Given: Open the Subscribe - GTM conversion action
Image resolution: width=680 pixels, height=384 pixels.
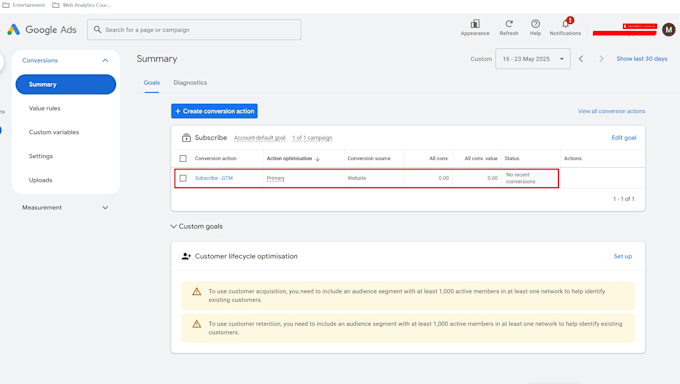Looking at the screenshot, I should pos(214,178).
